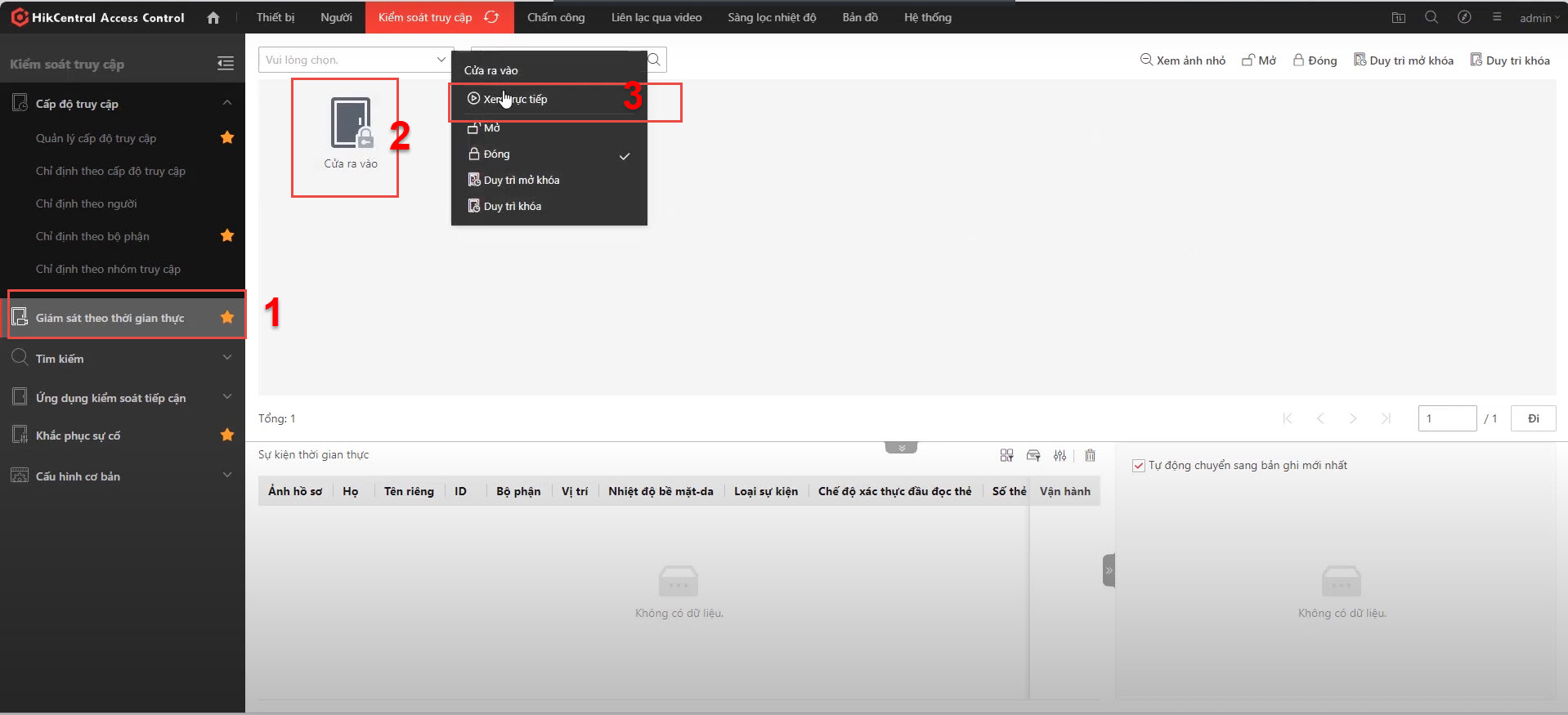Click the home icon in top bar
This screenshot has height=715, width=1568.
[x=213, y=17]
